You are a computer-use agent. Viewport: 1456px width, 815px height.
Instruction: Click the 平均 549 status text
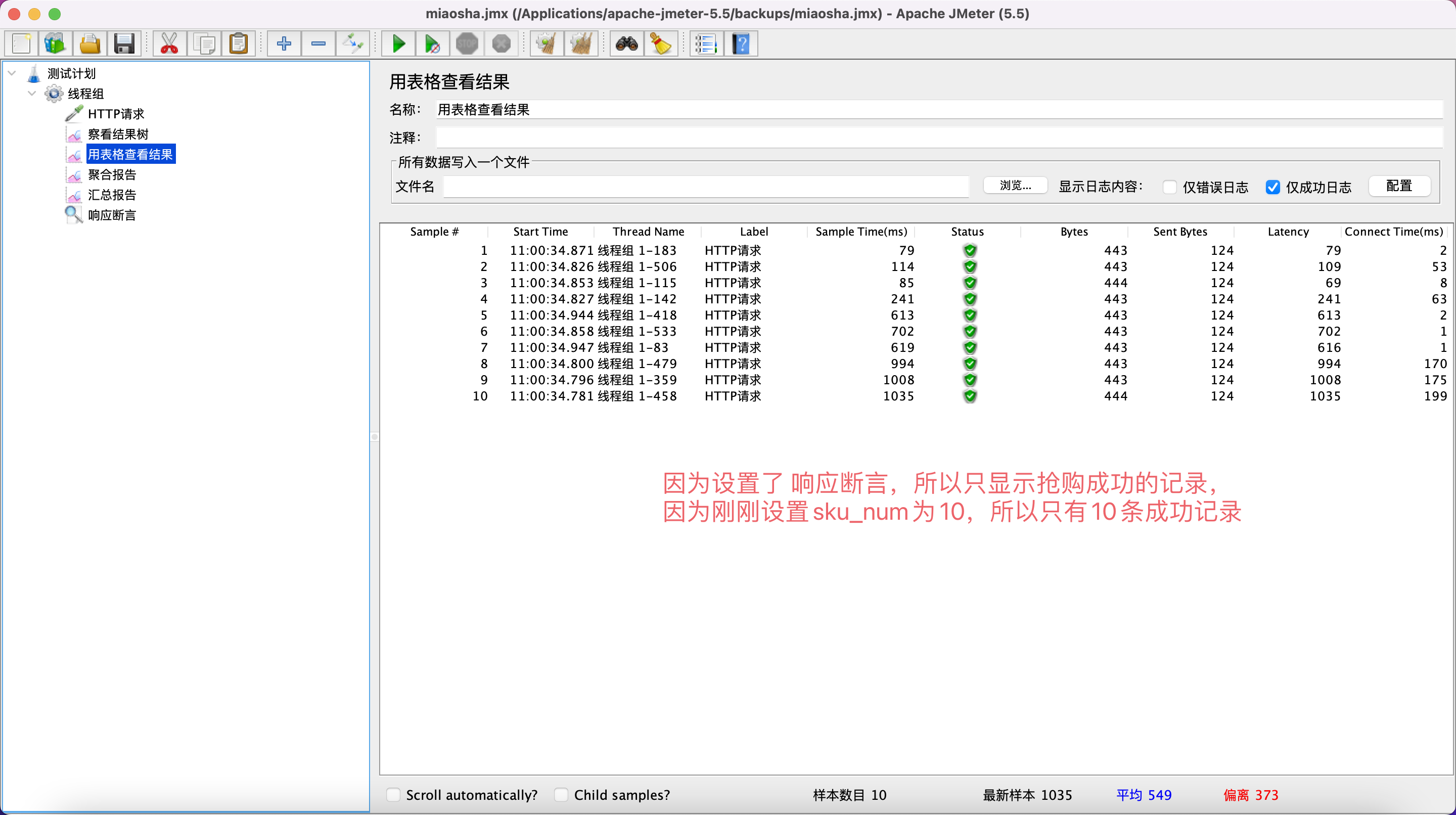pos(1144,795)
